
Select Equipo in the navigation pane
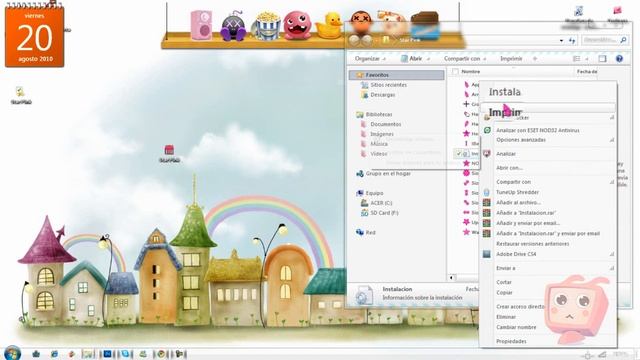point(374,193)
